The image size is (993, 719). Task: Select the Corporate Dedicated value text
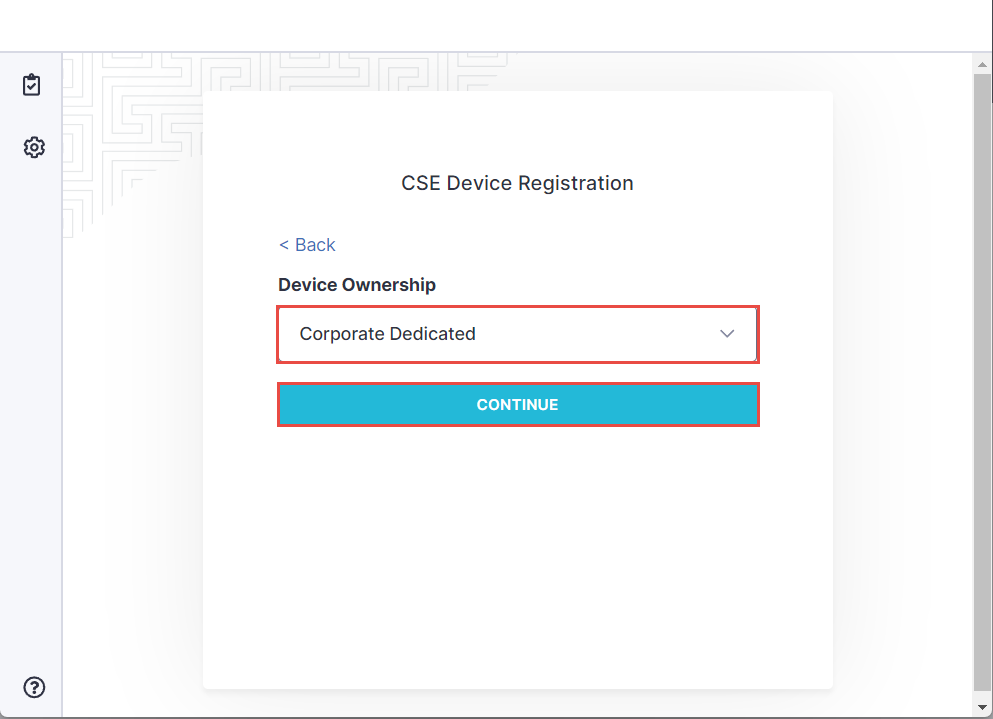click(387, 334)
